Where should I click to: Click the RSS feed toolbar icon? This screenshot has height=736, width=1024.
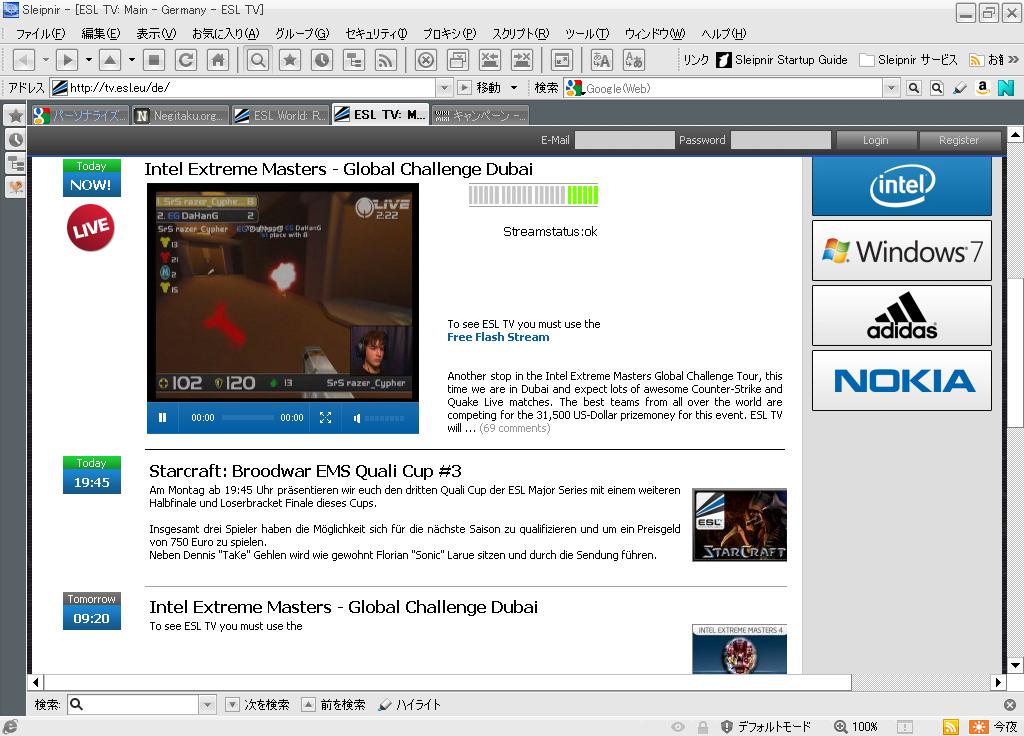pyautogui.click(x=386, y=60)
